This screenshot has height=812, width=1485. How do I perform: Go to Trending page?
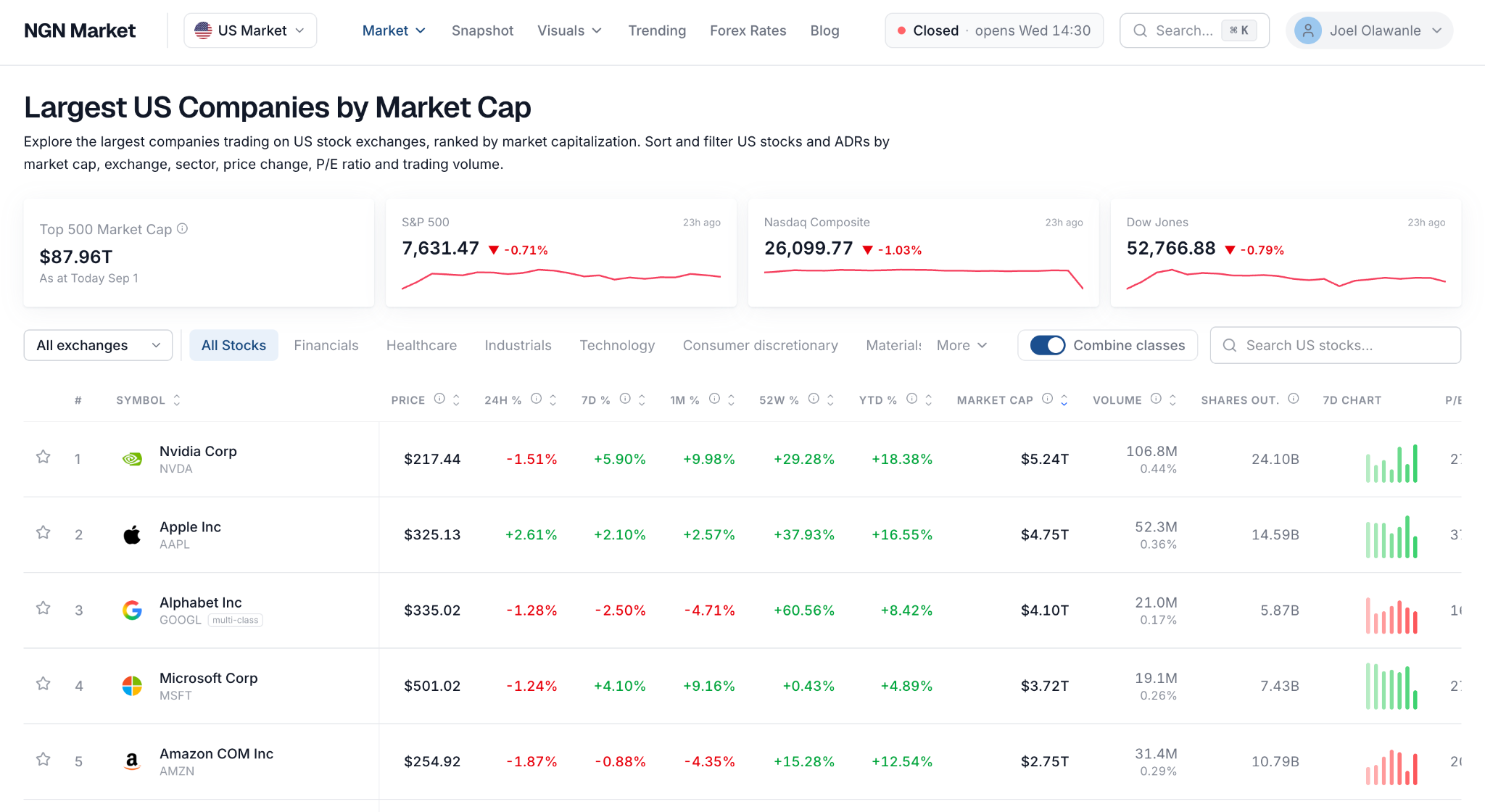pos(657,30)
